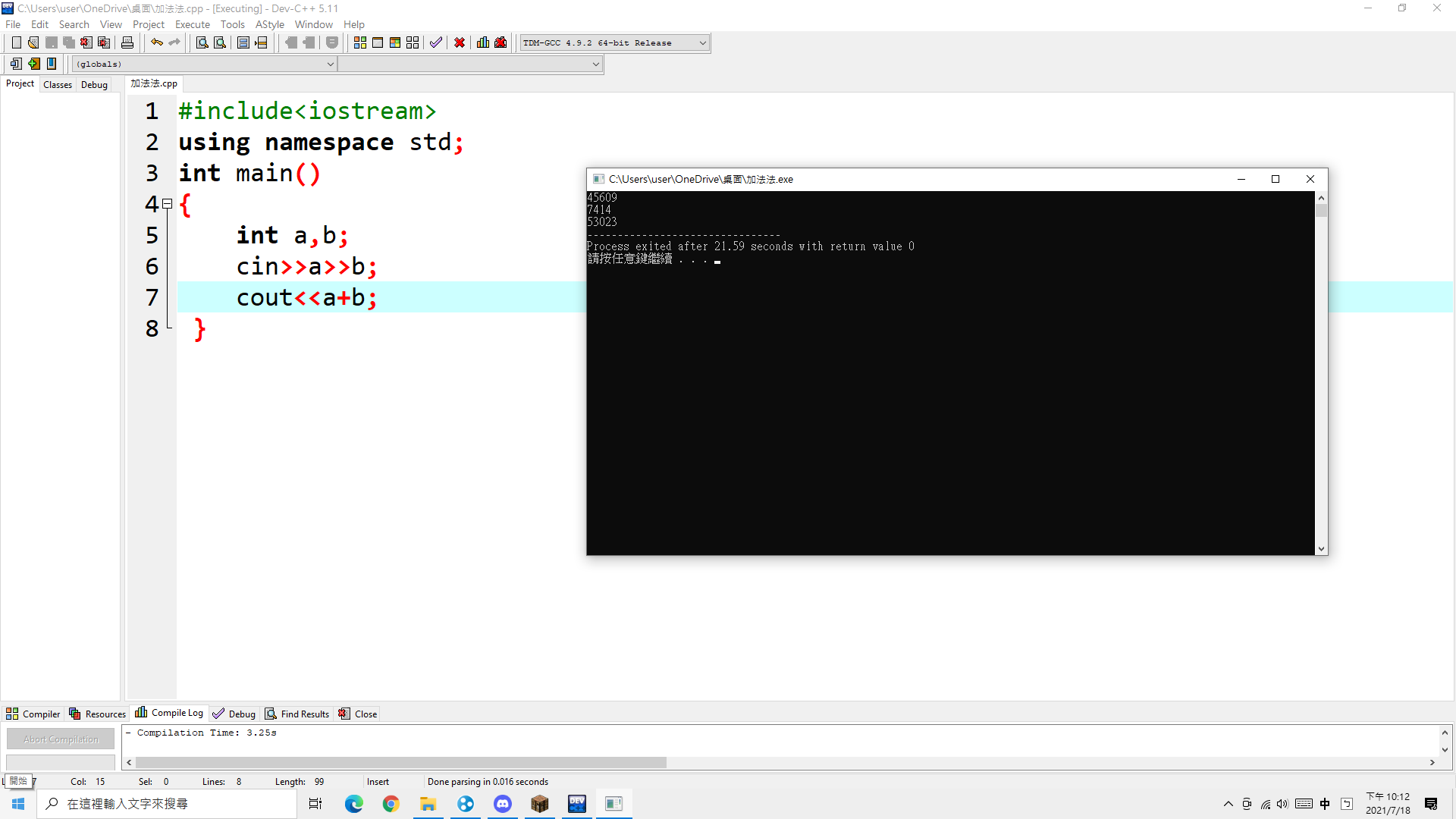Click the Undo arrow icon

point(156,42)
